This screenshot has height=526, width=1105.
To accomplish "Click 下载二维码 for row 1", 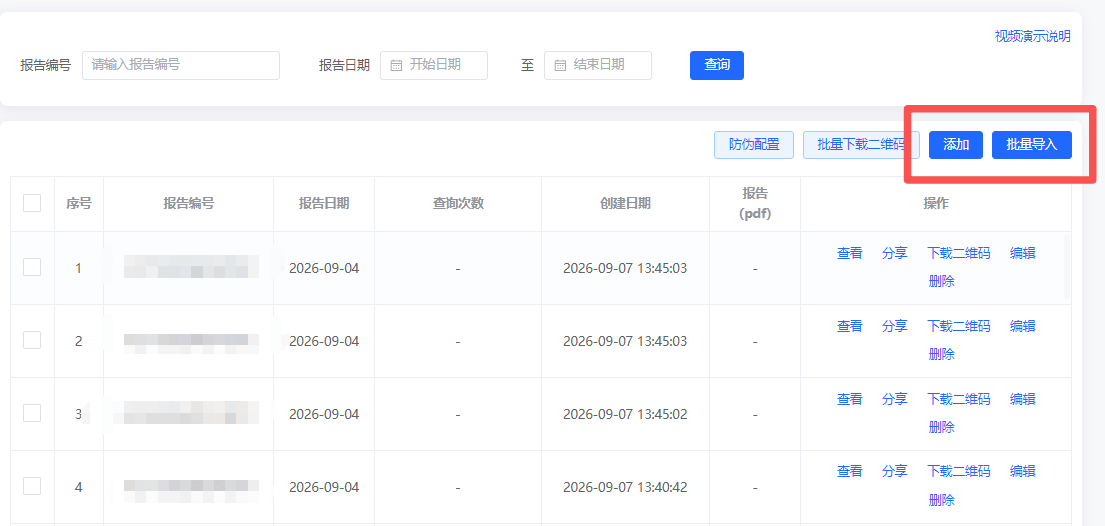I will 958,253.
